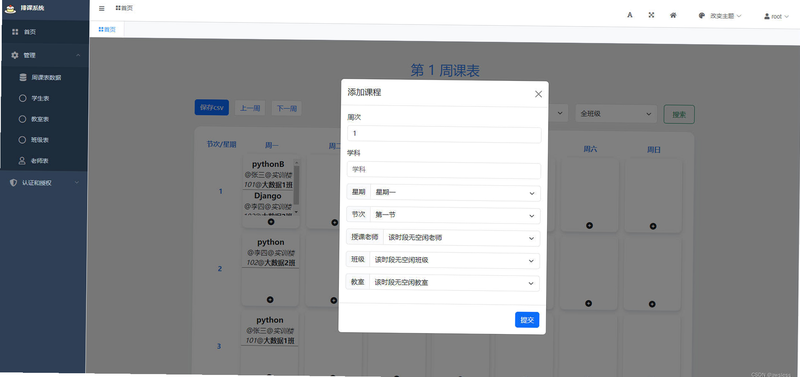The width and height of the screenshot is (800, 377).
Task: Click plus icon in 周六 period 1 cell
Action: coord(589,225)
